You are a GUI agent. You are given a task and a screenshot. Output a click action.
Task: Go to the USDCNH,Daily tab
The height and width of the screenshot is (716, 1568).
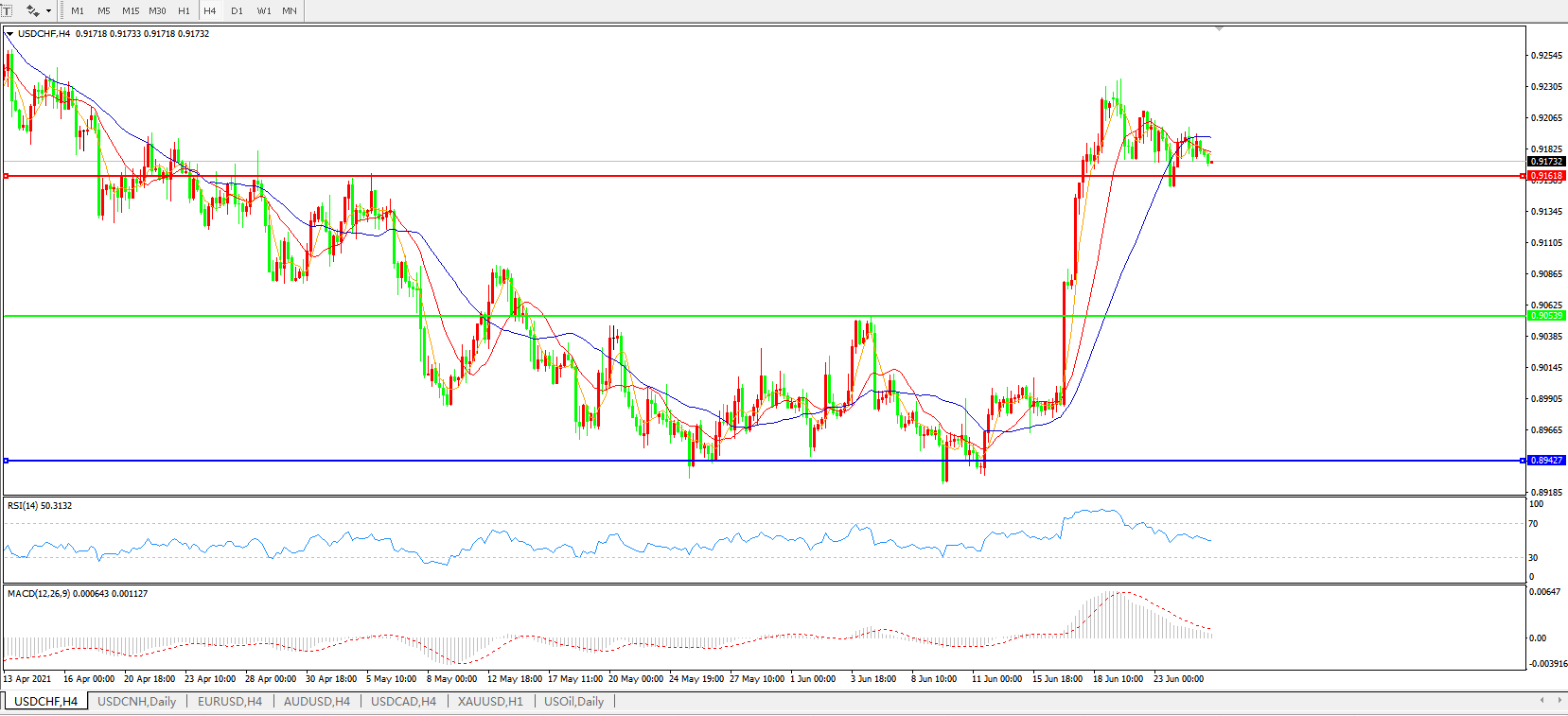pyautogui.click(x=136, y=701)
